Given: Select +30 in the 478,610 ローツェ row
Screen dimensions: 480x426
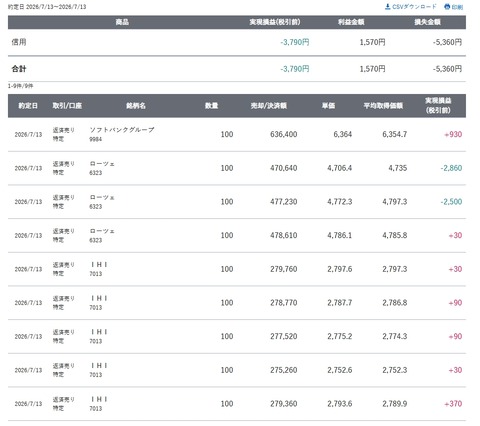Looking at the screenshot, I should (455, 235).
